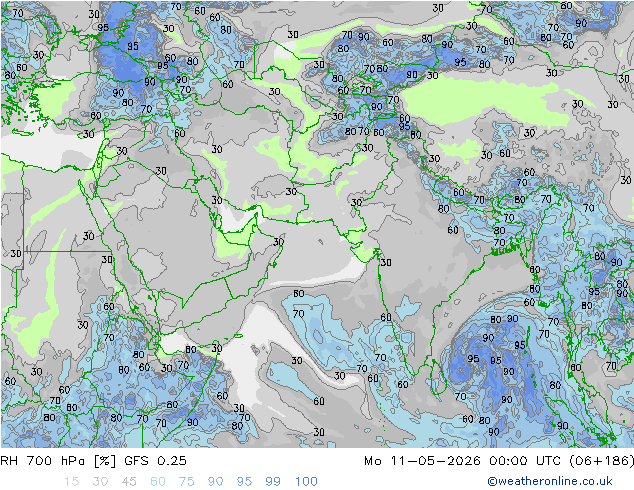Click the "(06+186)" forecast run label

(x=602, y=461)
